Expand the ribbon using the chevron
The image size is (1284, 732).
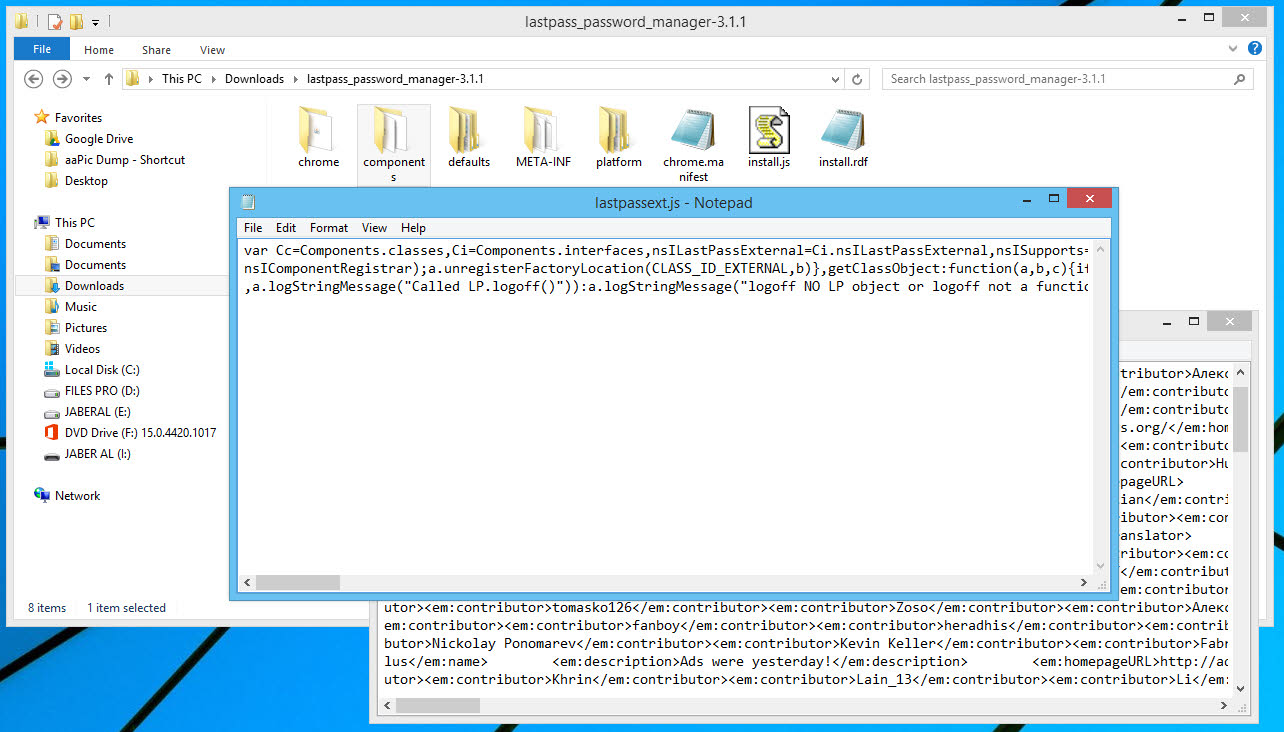pos(1233,48)
